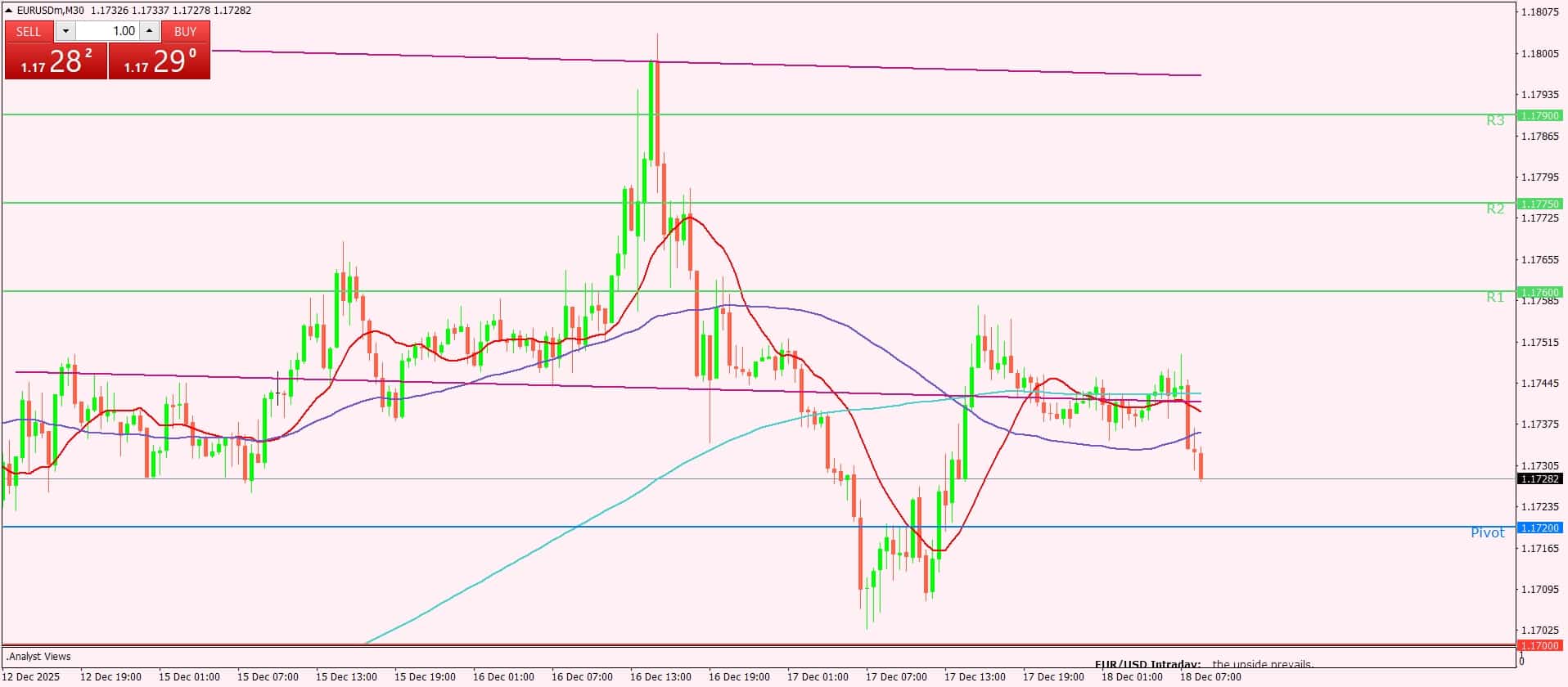This screenshot has height=687, width=1568.
Task: Click the 1.17025 value on price scale
Action: click(1539, 631)
